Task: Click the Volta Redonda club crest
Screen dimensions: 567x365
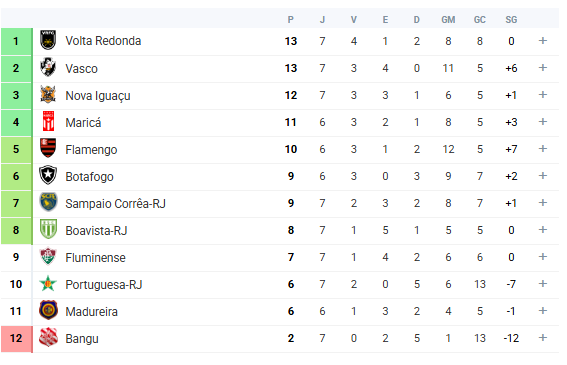Action: pos(48,41)
